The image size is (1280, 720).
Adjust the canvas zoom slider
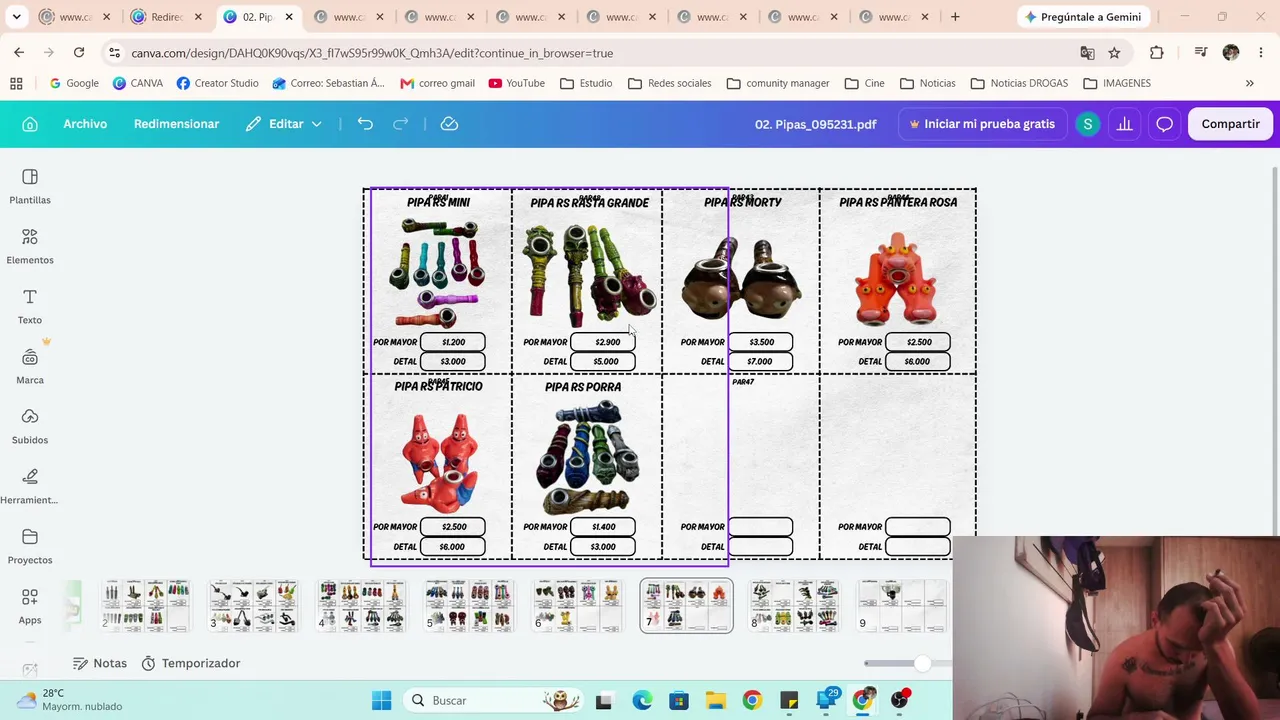921,663
